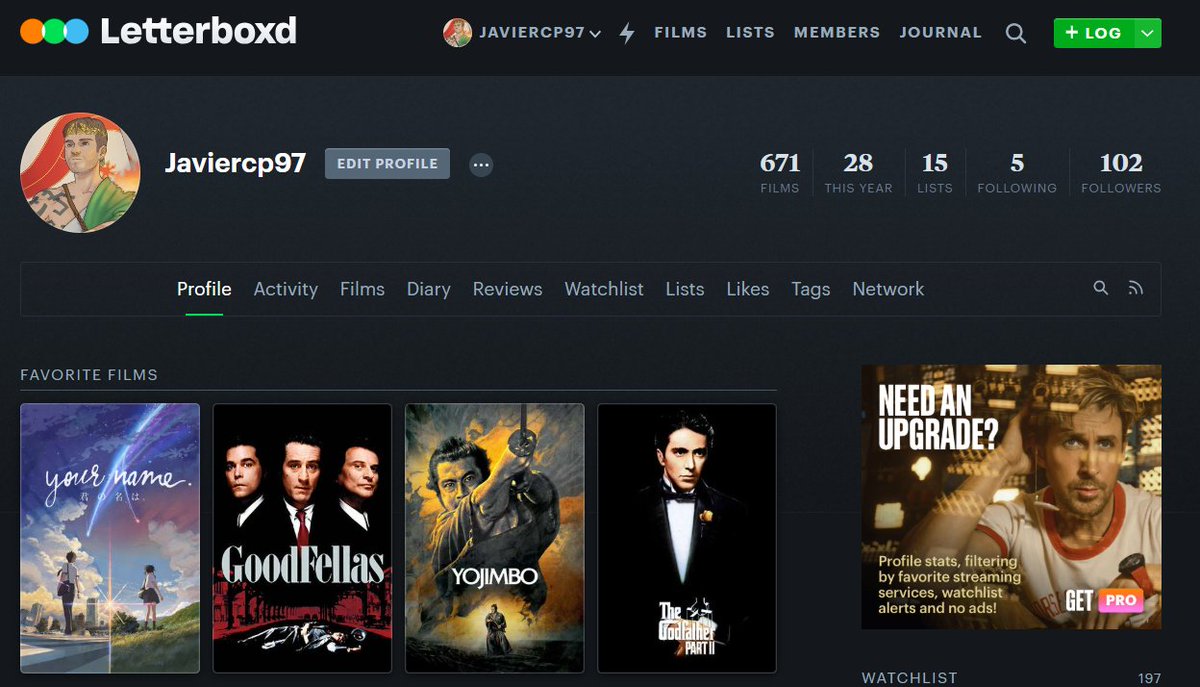The image size is (1200, 687).
Task: Switch to the Films tab
Action: (362, 289)
